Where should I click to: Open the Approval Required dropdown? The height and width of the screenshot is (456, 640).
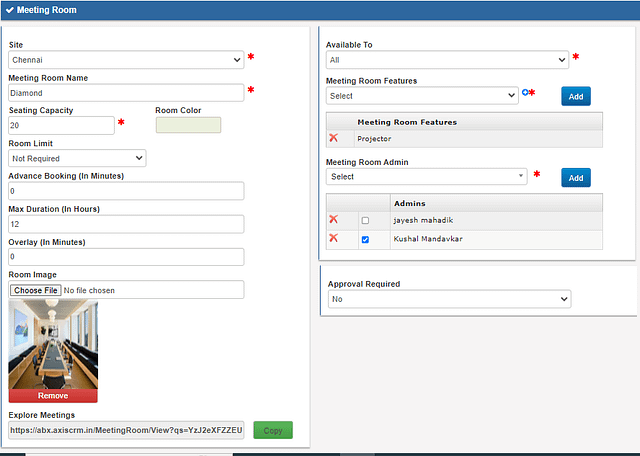(449, 299)
